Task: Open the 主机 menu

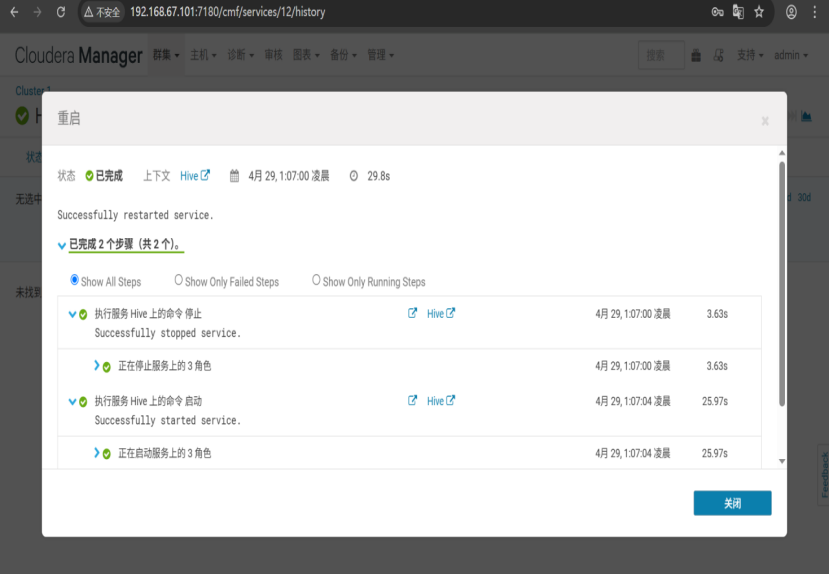Action: coord(203,55)
